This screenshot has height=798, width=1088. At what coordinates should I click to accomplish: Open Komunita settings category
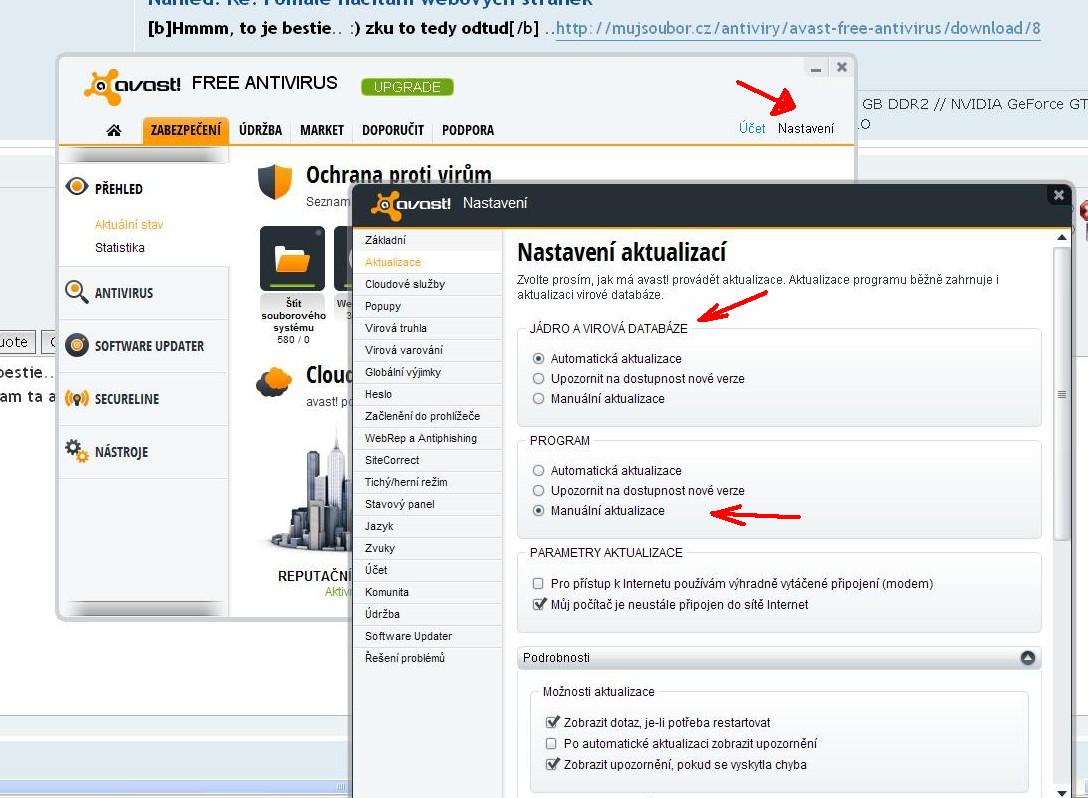click(427, 592)
